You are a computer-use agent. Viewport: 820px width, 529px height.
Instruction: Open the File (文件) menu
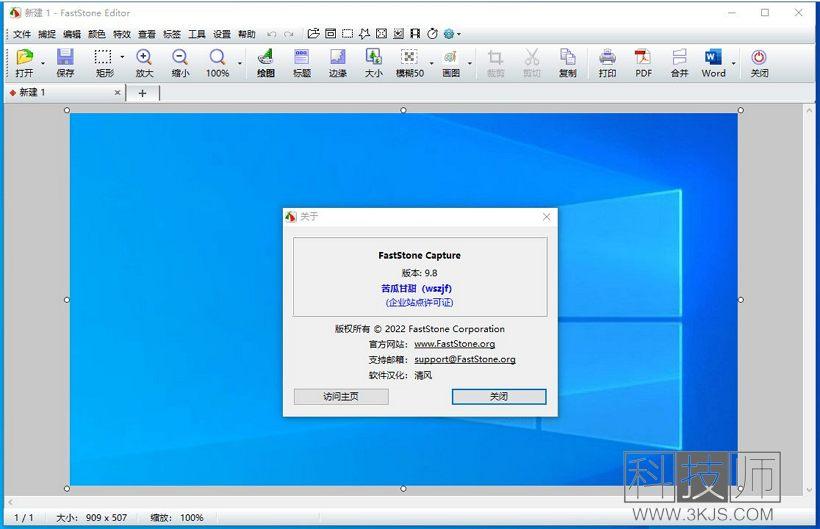pos(22,34)
